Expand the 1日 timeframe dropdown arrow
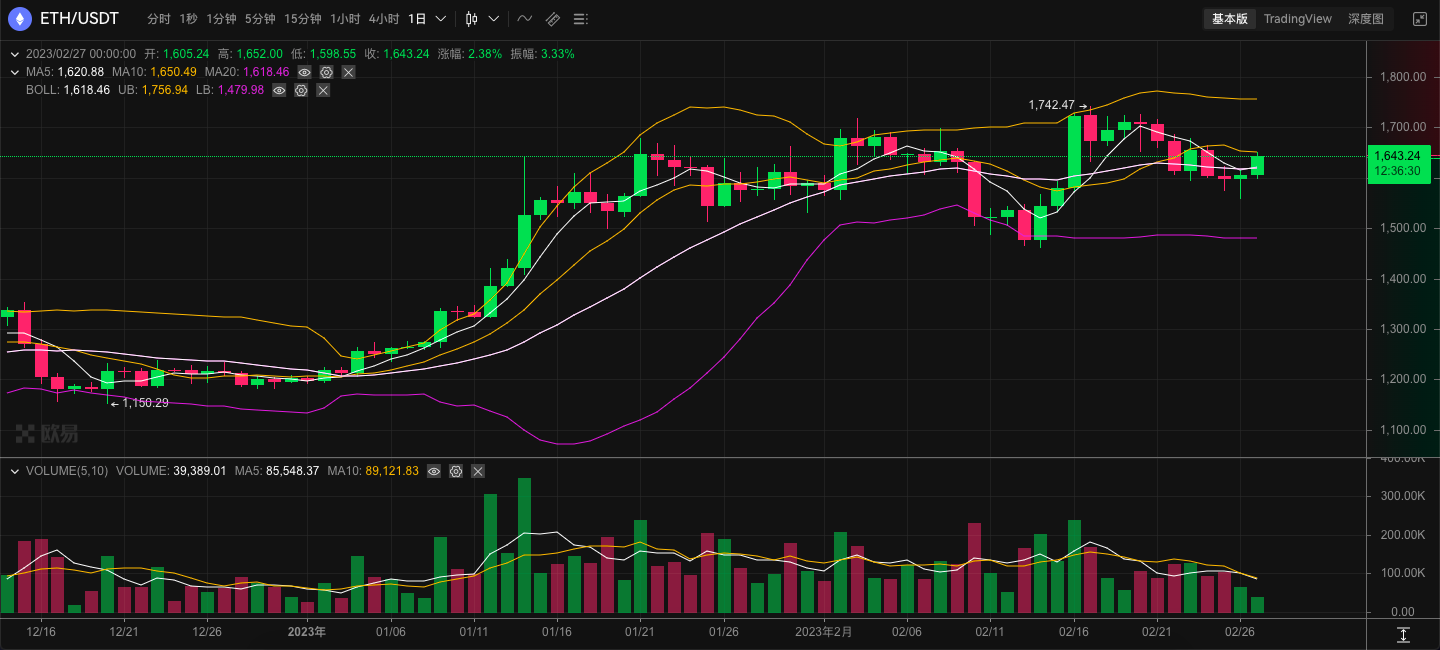Image resolution: width=1440 pixels, height=650 pixels. point(440,19)
